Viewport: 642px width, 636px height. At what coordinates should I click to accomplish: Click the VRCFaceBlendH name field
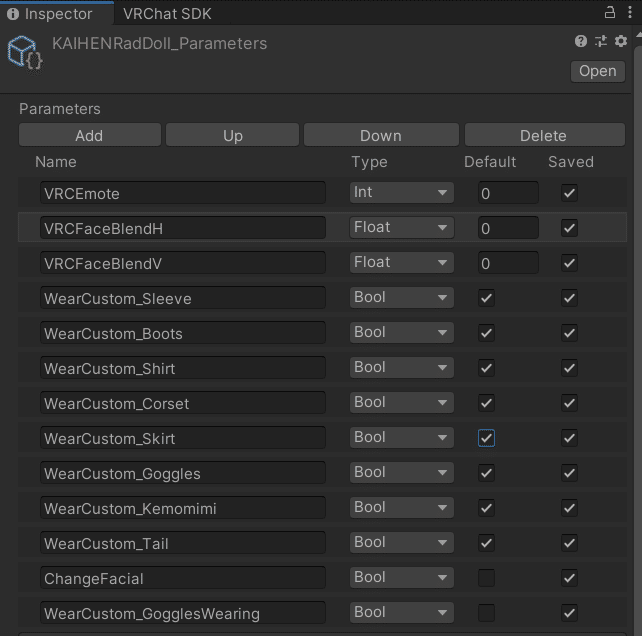click(x=183, y=228)
